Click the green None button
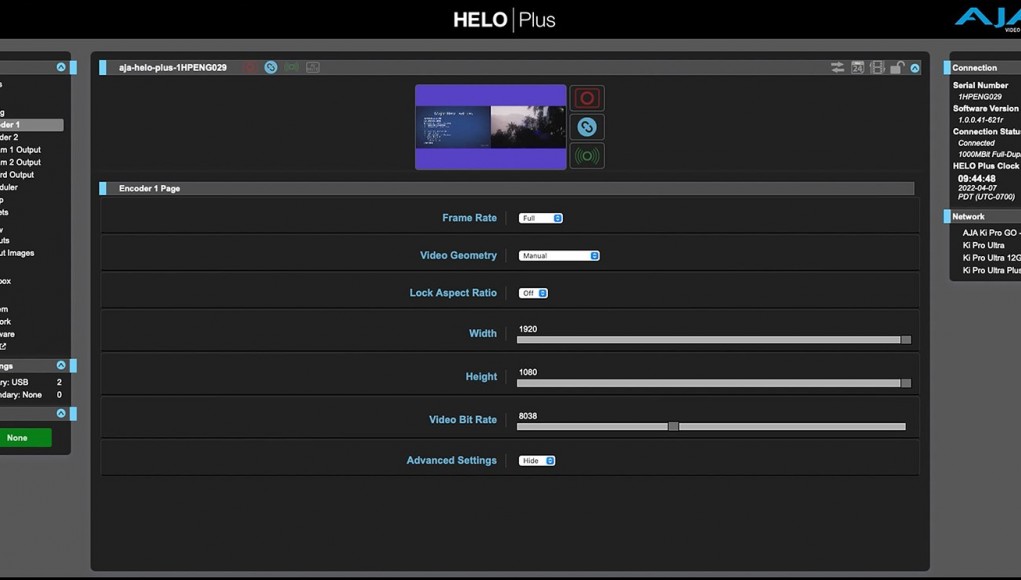Image resolution: width=1021 pixels, height=580 pixels. click(x=25, y=438)
